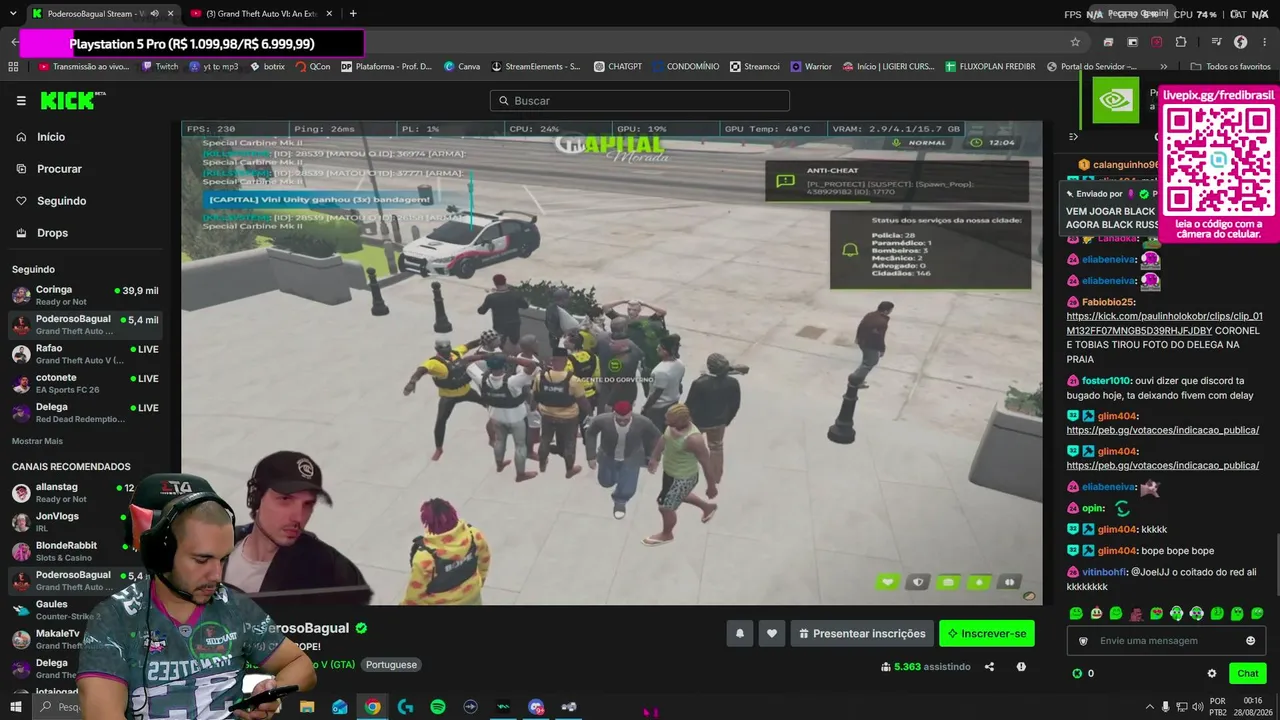Open the browser profile avatar icon

coord(1240,42)
